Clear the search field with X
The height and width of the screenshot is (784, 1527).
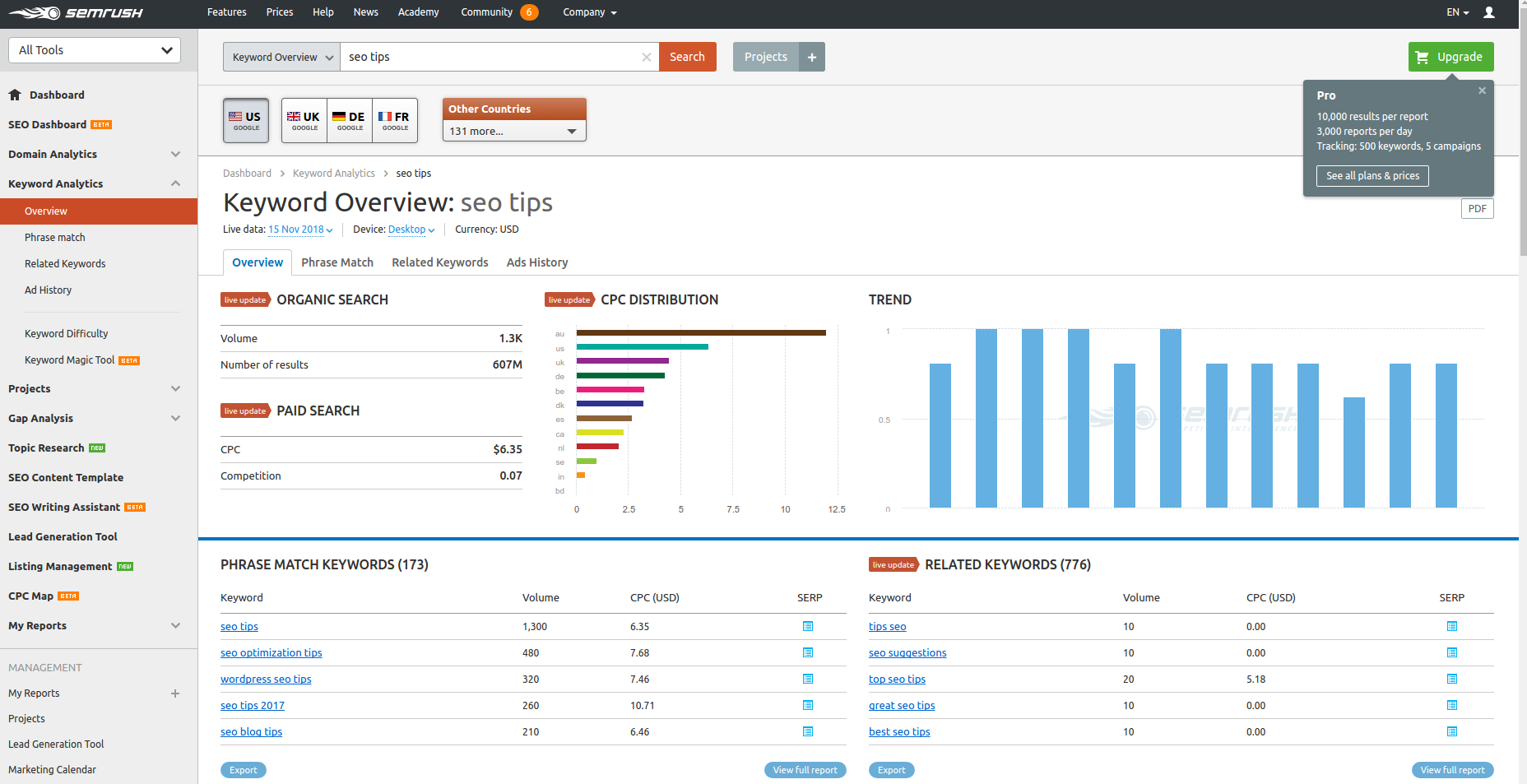click(x=647, y=57)
